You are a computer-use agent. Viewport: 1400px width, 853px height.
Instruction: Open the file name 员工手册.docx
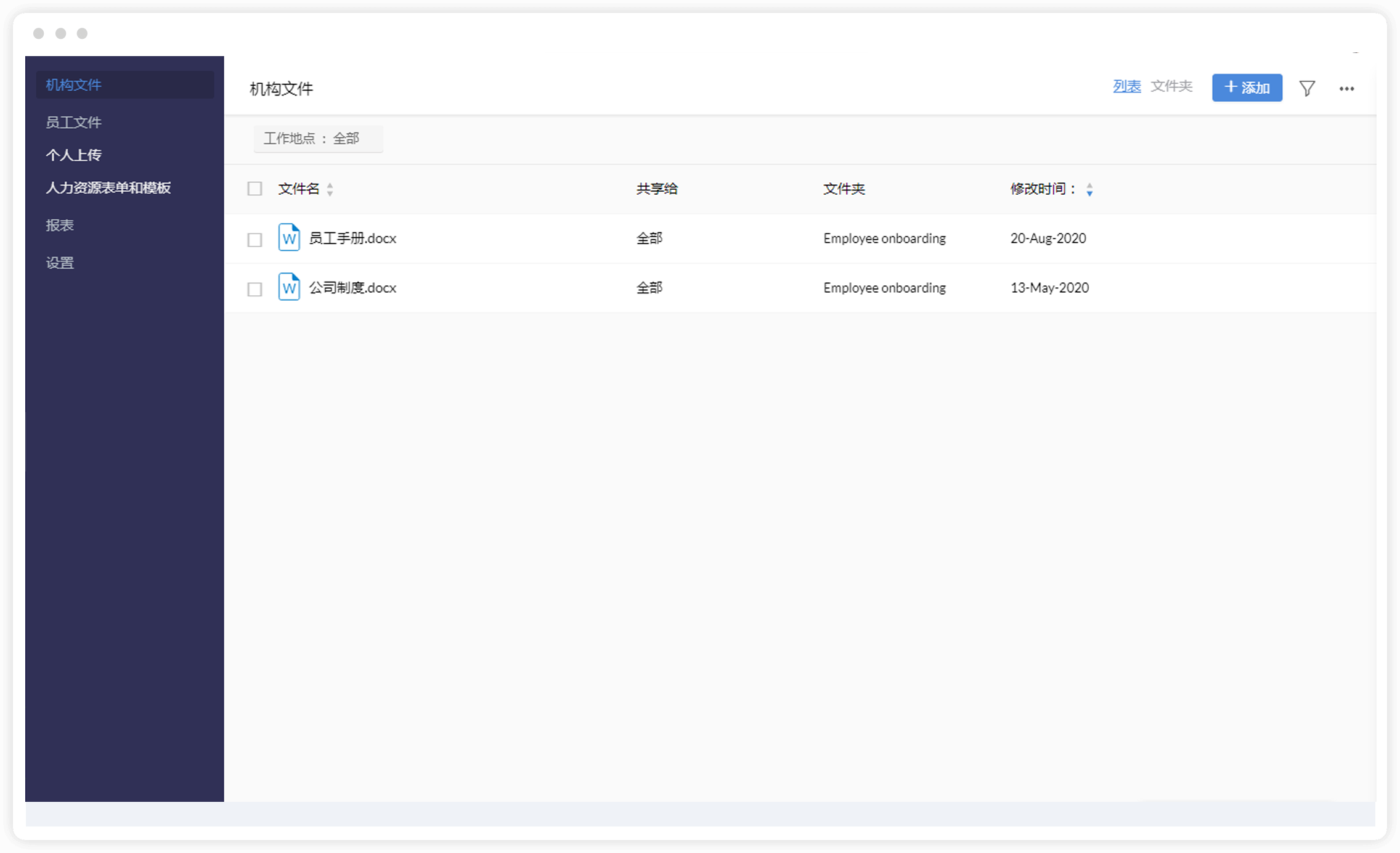[x=352, y=239]
